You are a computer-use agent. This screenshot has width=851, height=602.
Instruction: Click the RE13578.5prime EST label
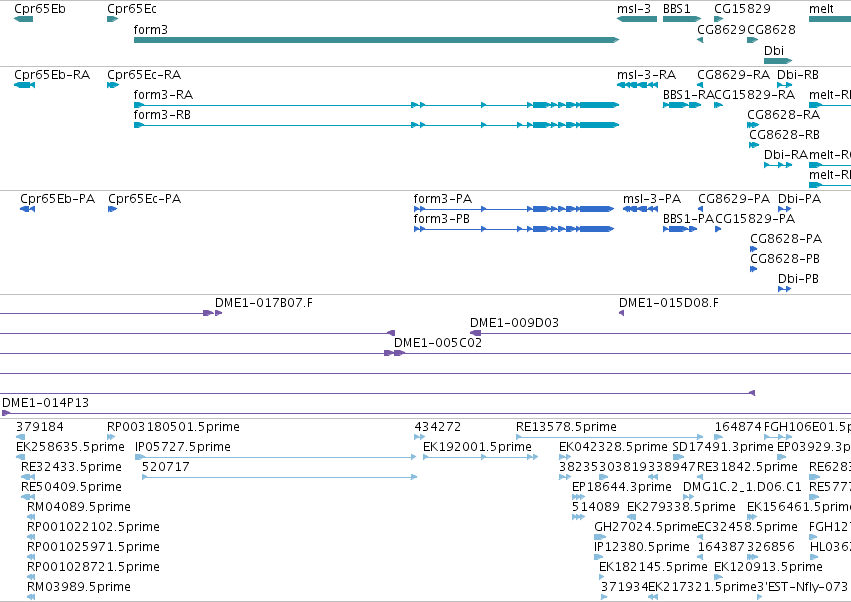(566, 427)
